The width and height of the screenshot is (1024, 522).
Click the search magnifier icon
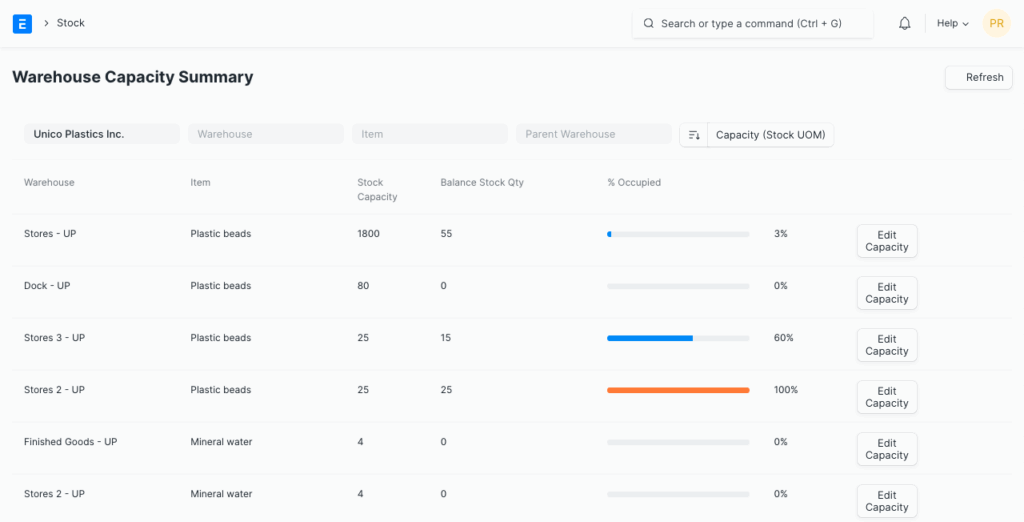[648, 23]
